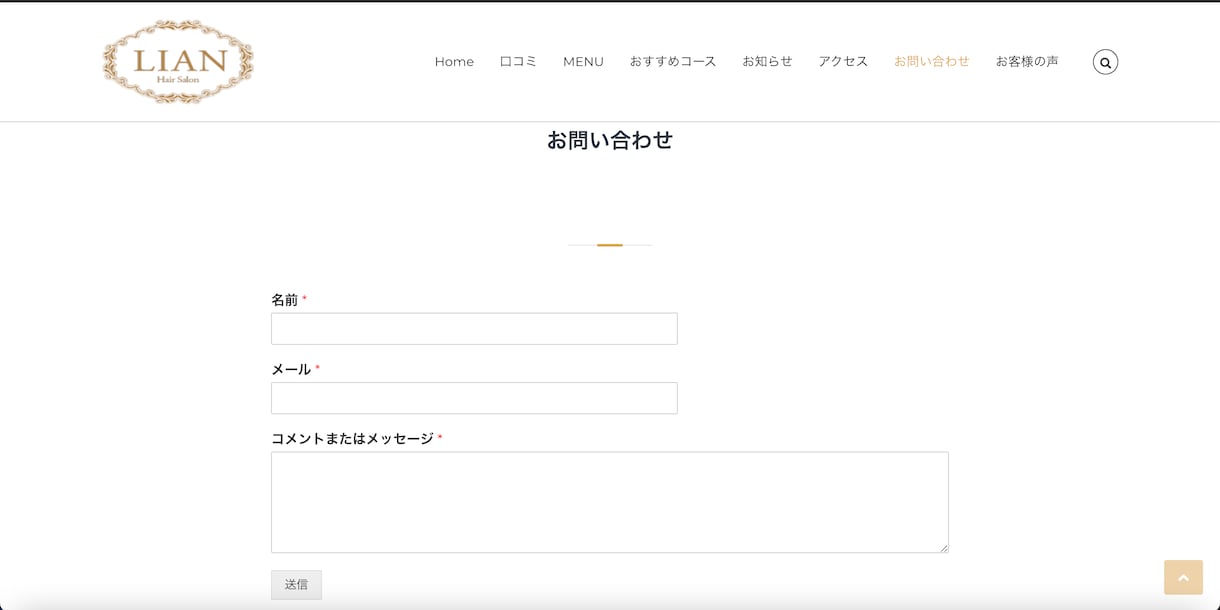This screenshot has width=1220, height=610.
Task: Select the お問い合わせ menu item
Action: point(932,62)
